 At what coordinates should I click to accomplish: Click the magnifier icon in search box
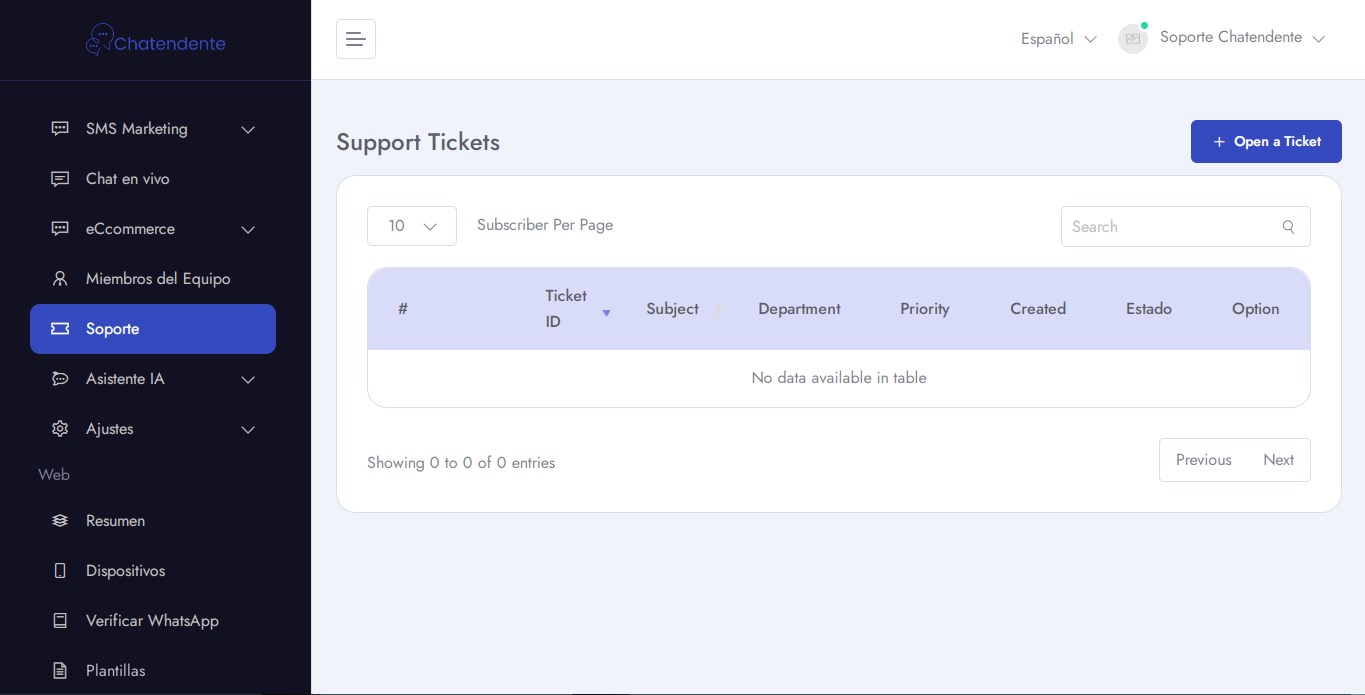point(1288,227)
